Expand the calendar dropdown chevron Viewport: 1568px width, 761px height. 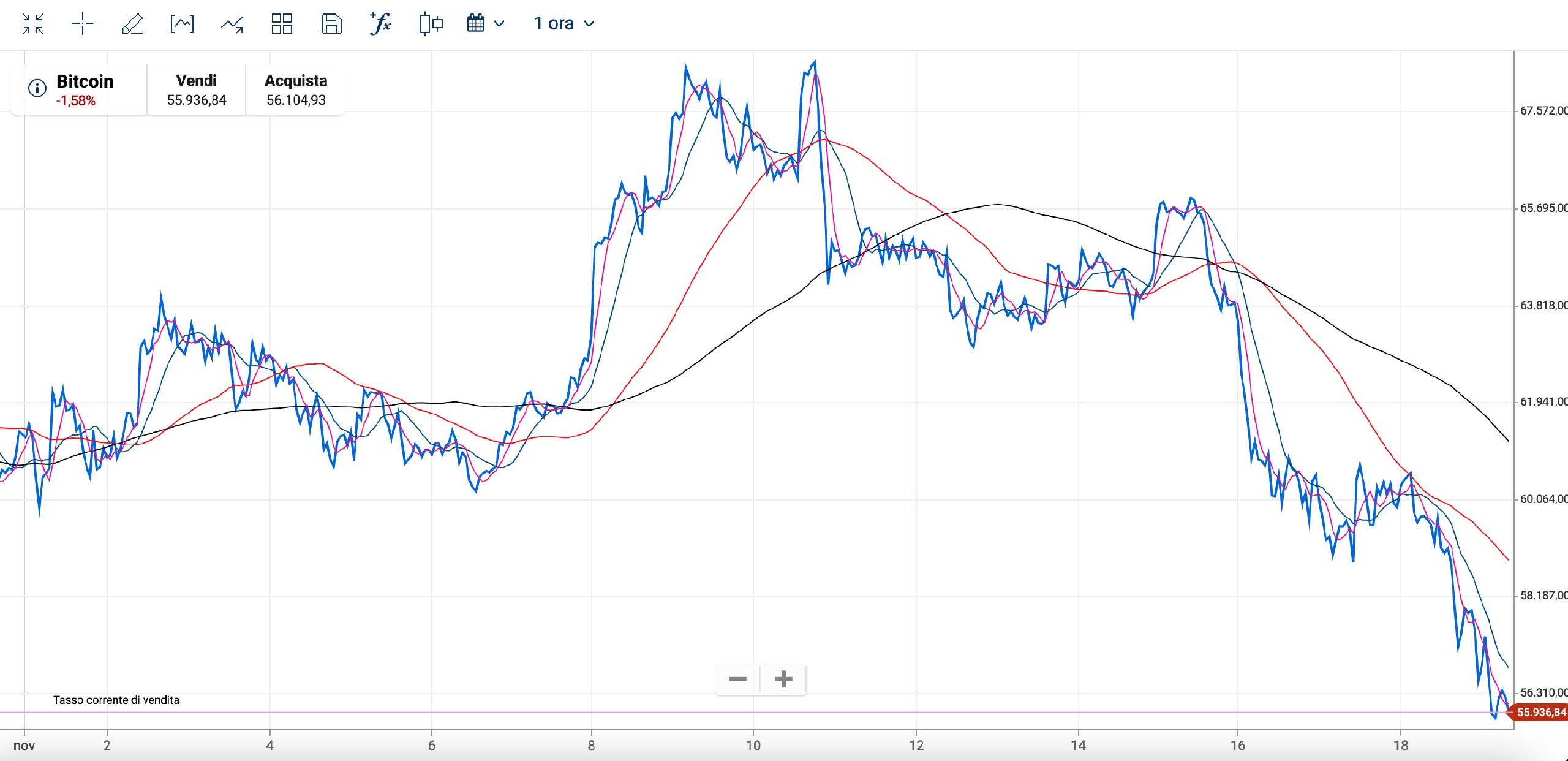[499, 24]
